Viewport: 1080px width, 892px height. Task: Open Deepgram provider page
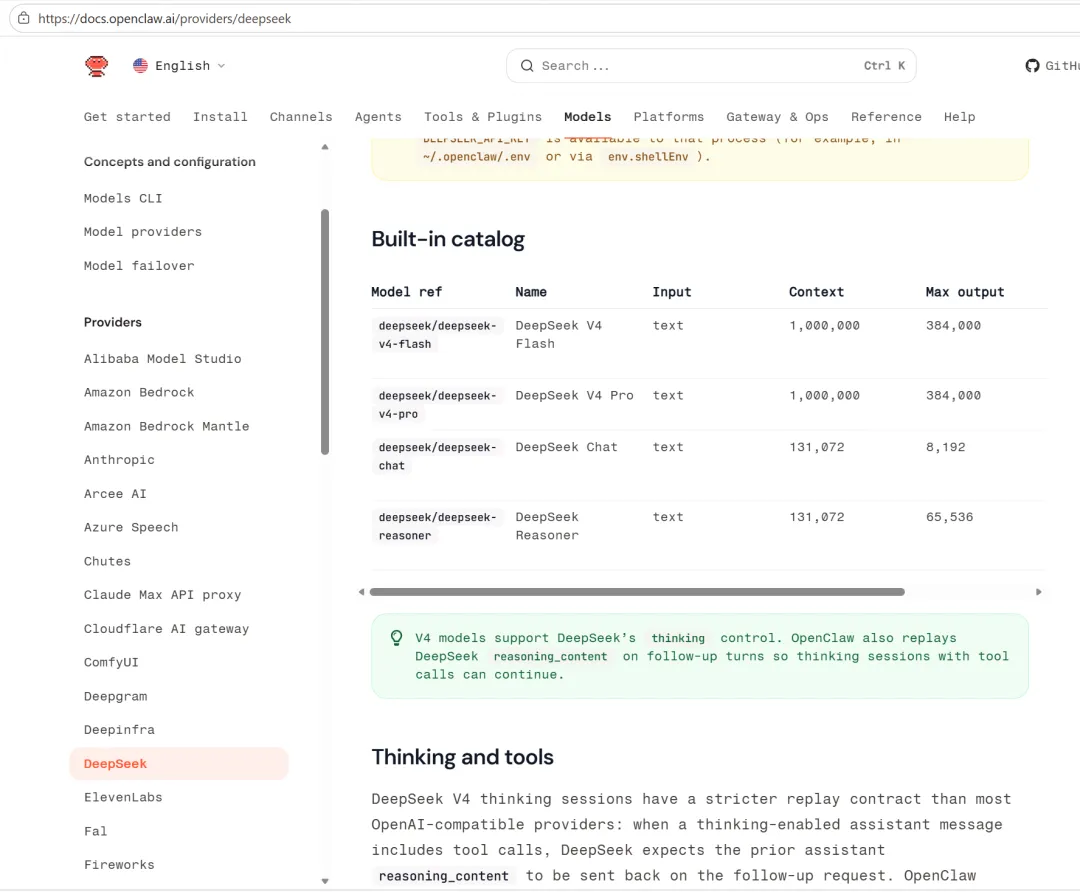116,696
